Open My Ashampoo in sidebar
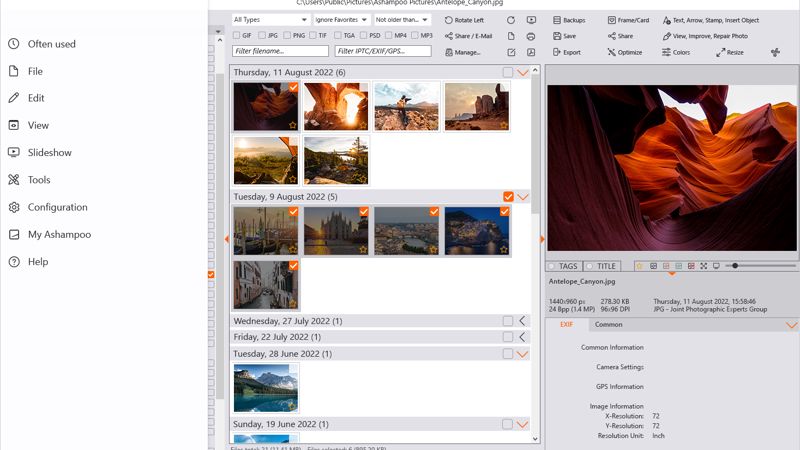 [x=49, y=234]
